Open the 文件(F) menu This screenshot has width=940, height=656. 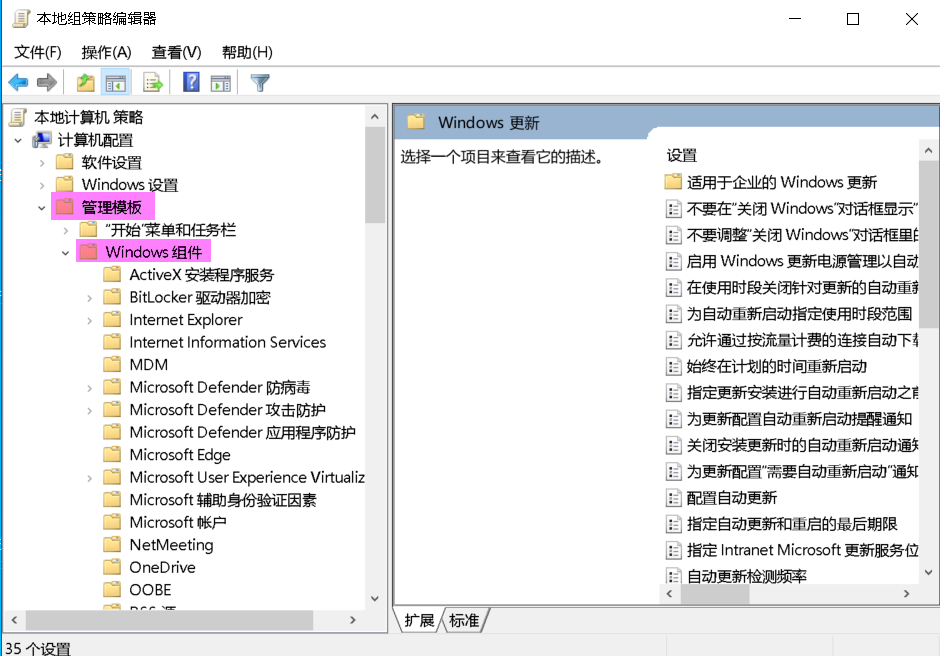[38, 52]
